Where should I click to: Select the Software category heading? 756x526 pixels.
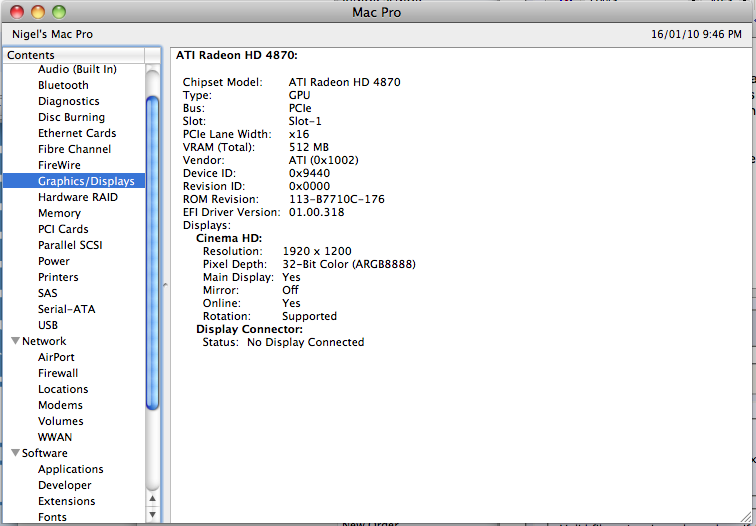tap(44, 453)
